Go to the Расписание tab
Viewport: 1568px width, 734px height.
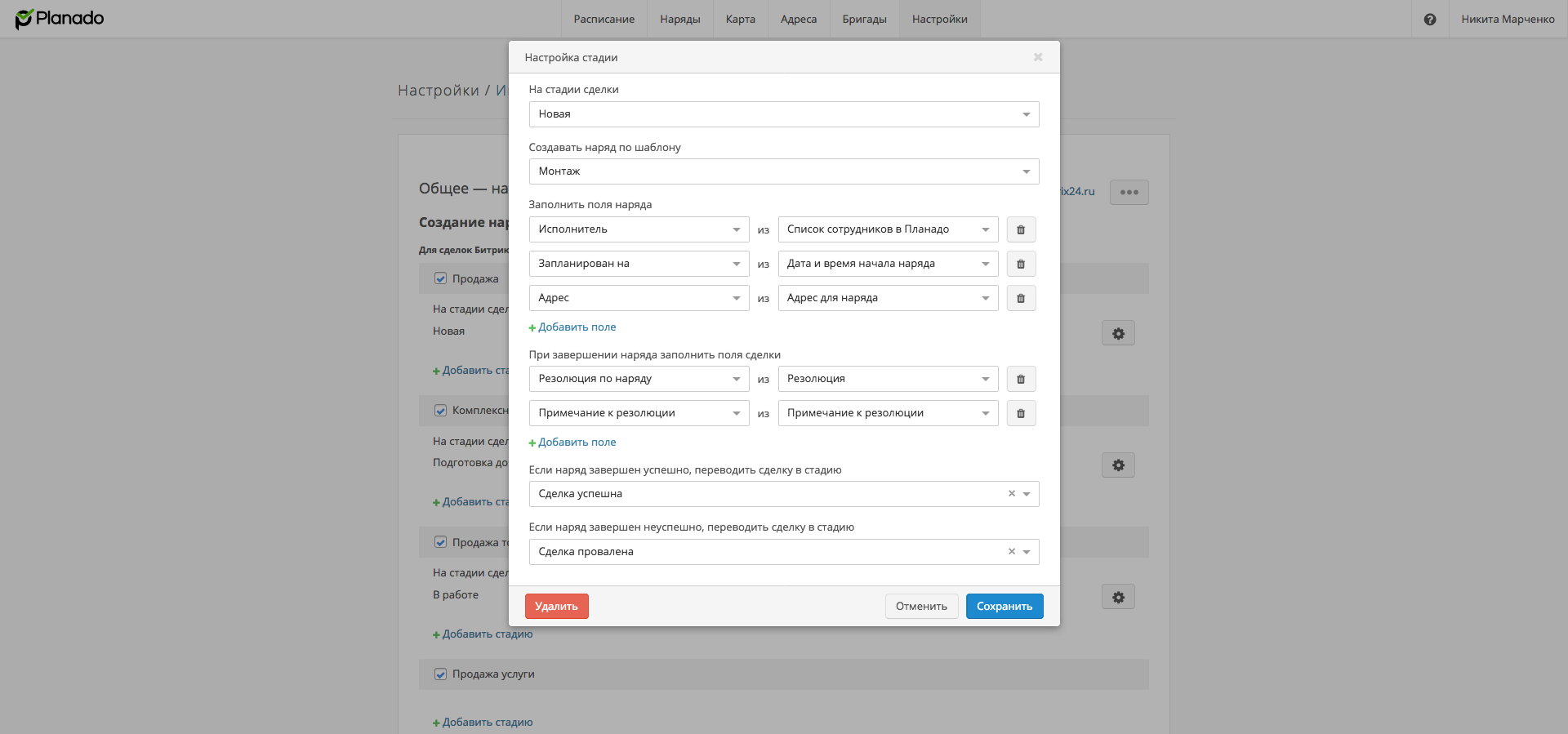point(604,19)
